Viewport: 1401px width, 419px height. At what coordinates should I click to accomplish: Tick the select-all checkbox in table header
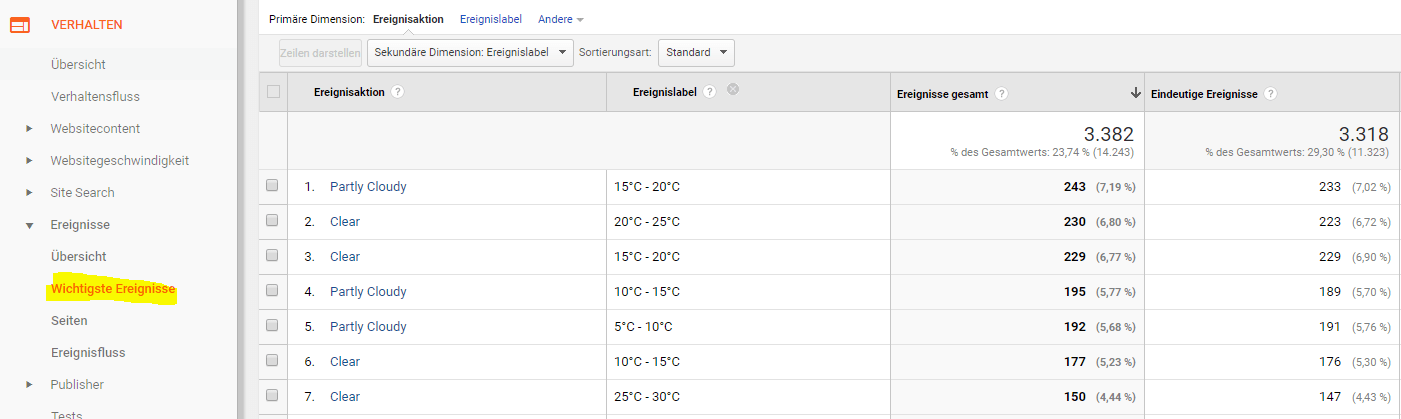[x=273, y=92]
